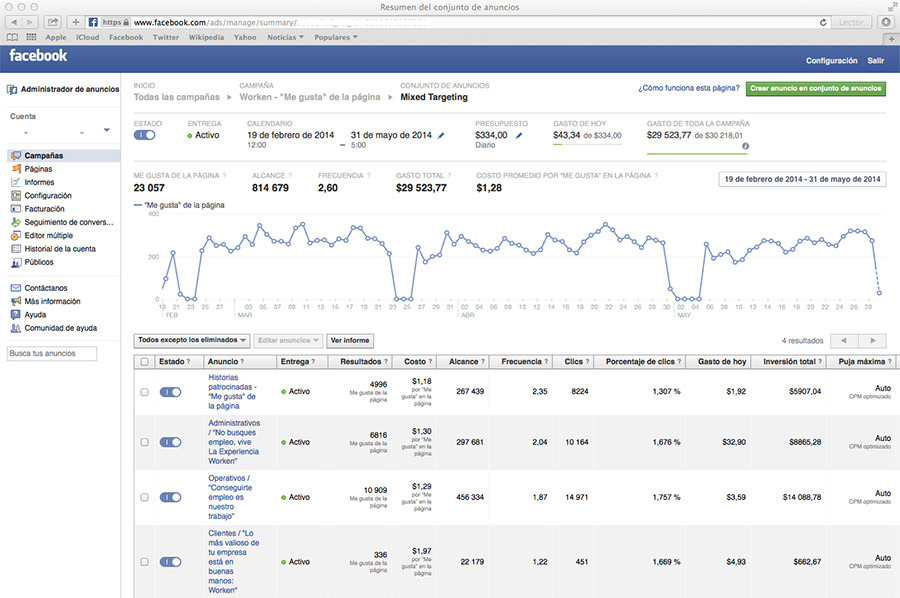Expand 'Todos excepto los eliminados' filter dropdown
Screen dimensions: 900x598
click(192, 340)
